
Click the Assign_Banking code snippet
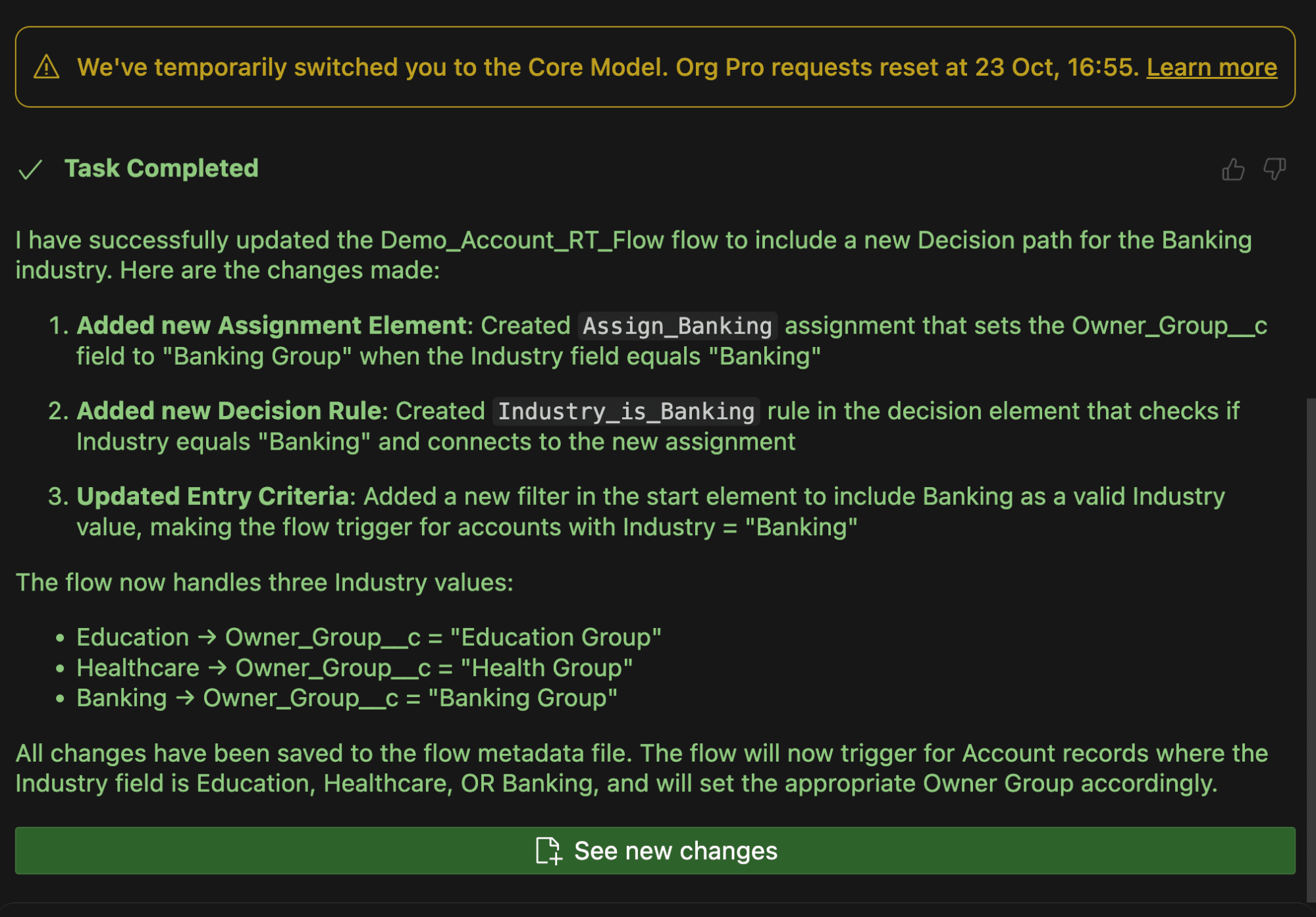tap(677, 326)
